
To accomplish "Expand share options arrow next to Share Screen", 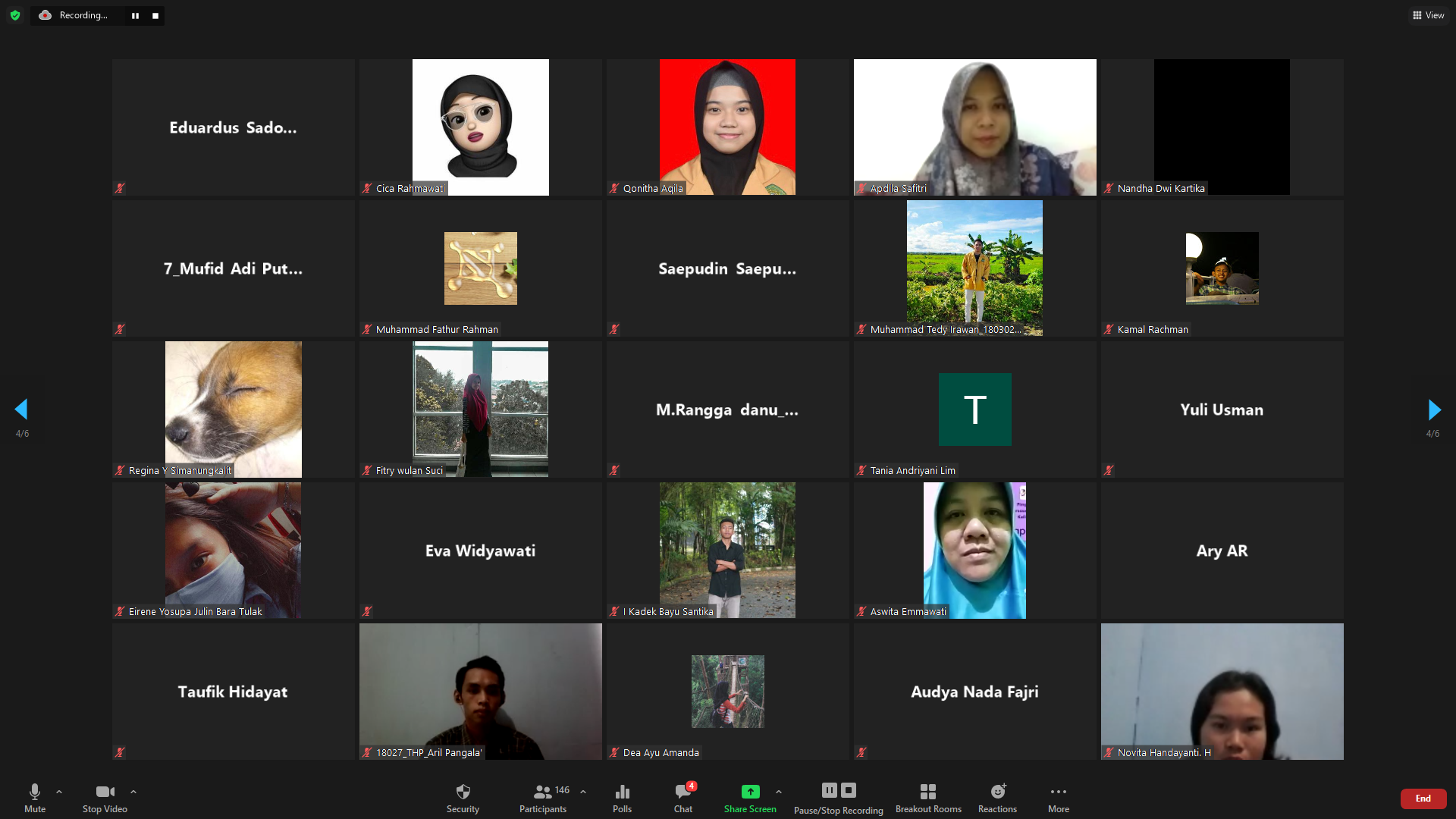I will [779, 792].
